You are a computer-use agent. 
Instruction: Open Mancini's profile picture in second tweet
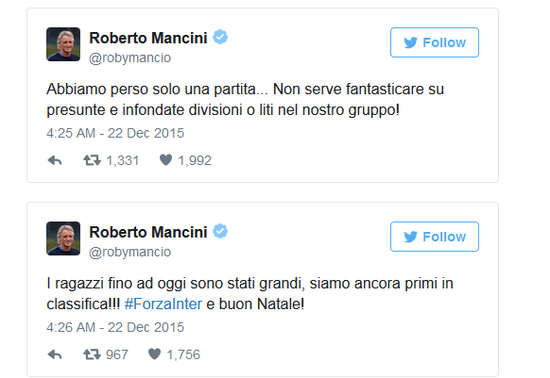[x=63, y=238]
